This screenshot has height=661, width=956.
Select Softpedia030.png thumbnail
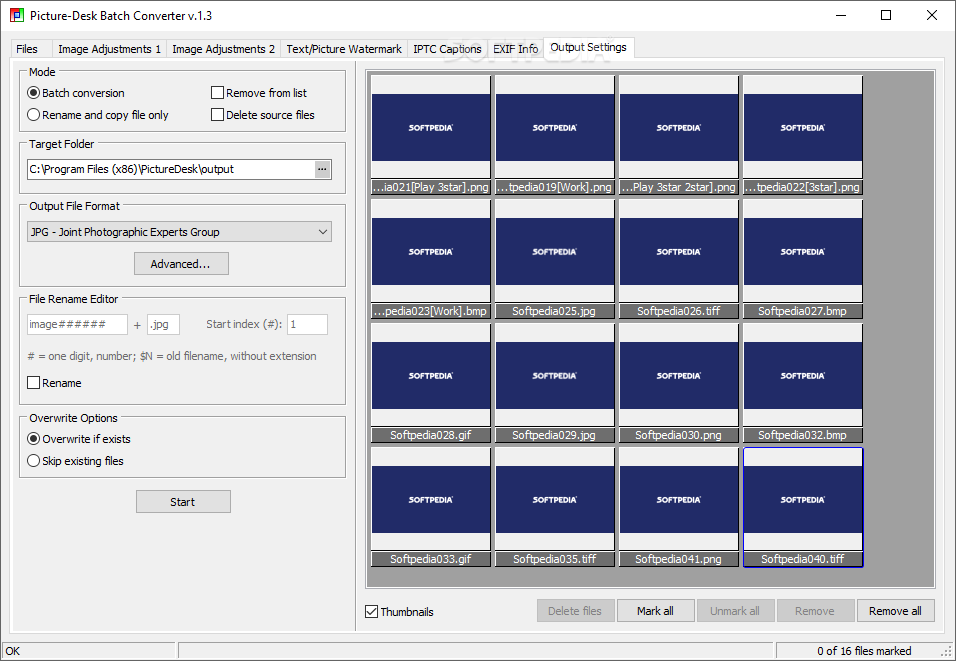point(679,383)
